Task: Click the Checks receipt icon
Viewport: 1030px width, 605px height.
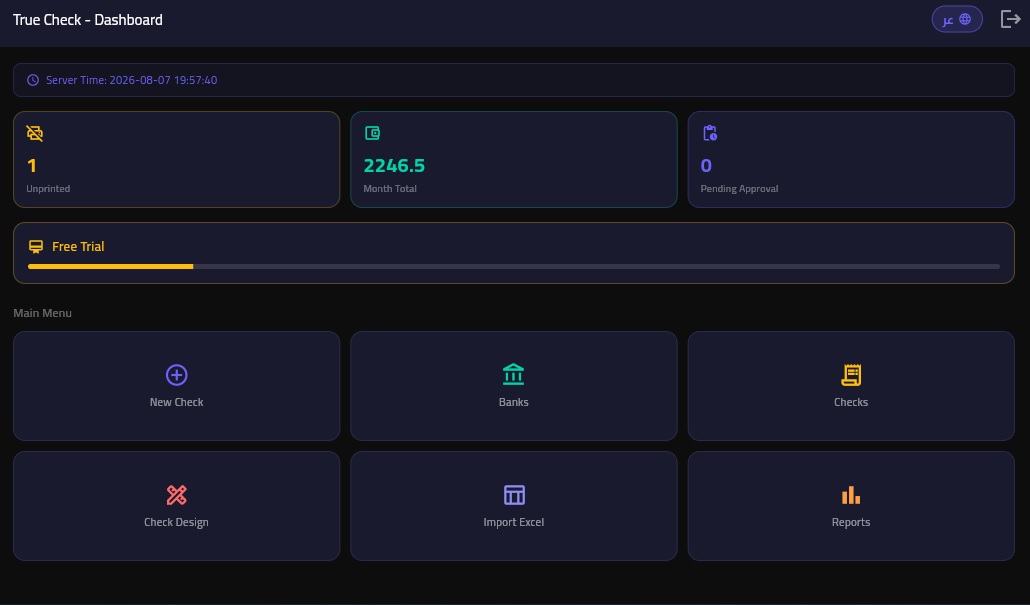Action: pos(851,375)
